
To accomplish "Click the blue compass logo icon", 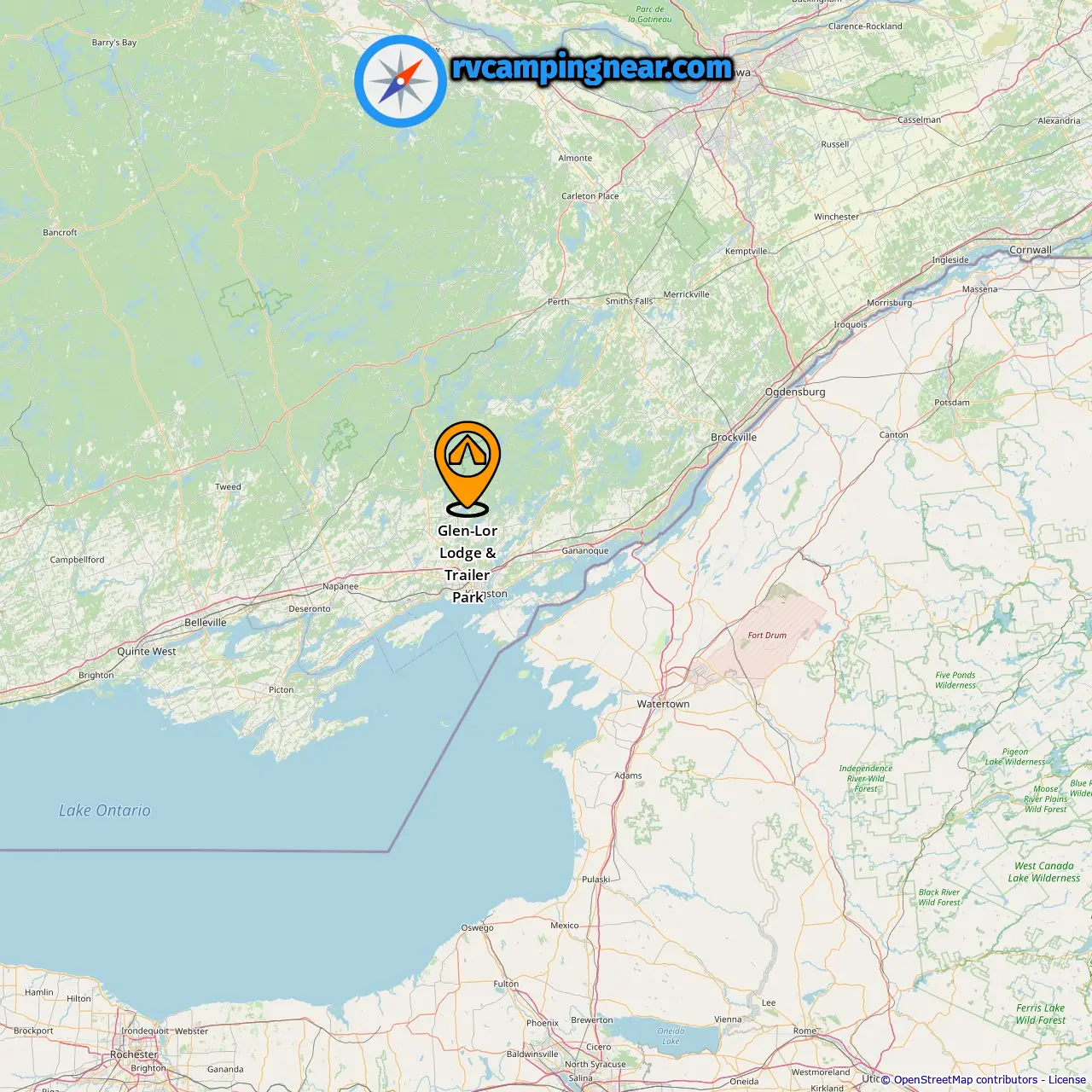I will 400,81.
